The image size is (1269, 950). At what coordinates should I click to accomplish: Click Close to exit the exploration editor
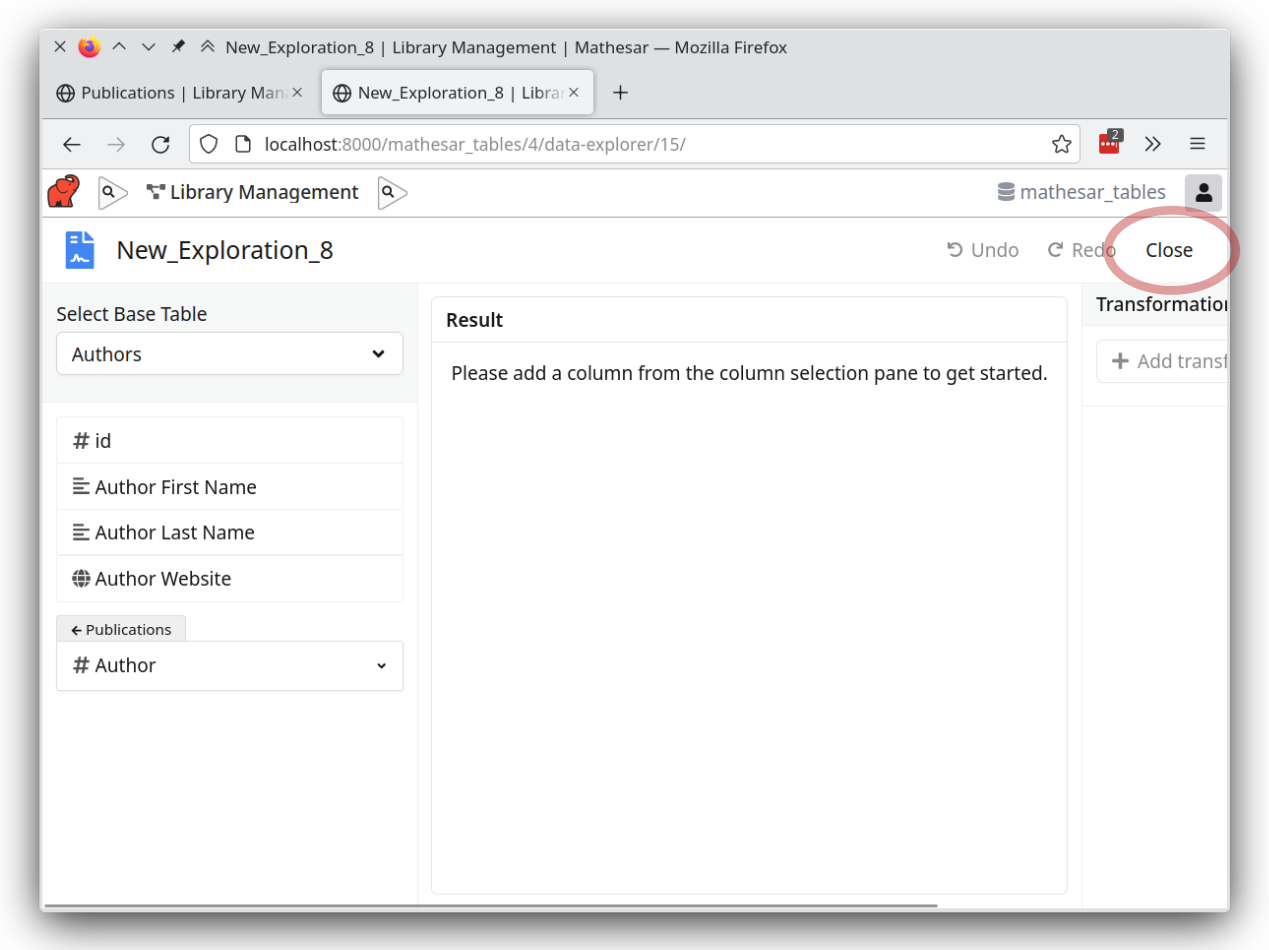[1168, 250]
